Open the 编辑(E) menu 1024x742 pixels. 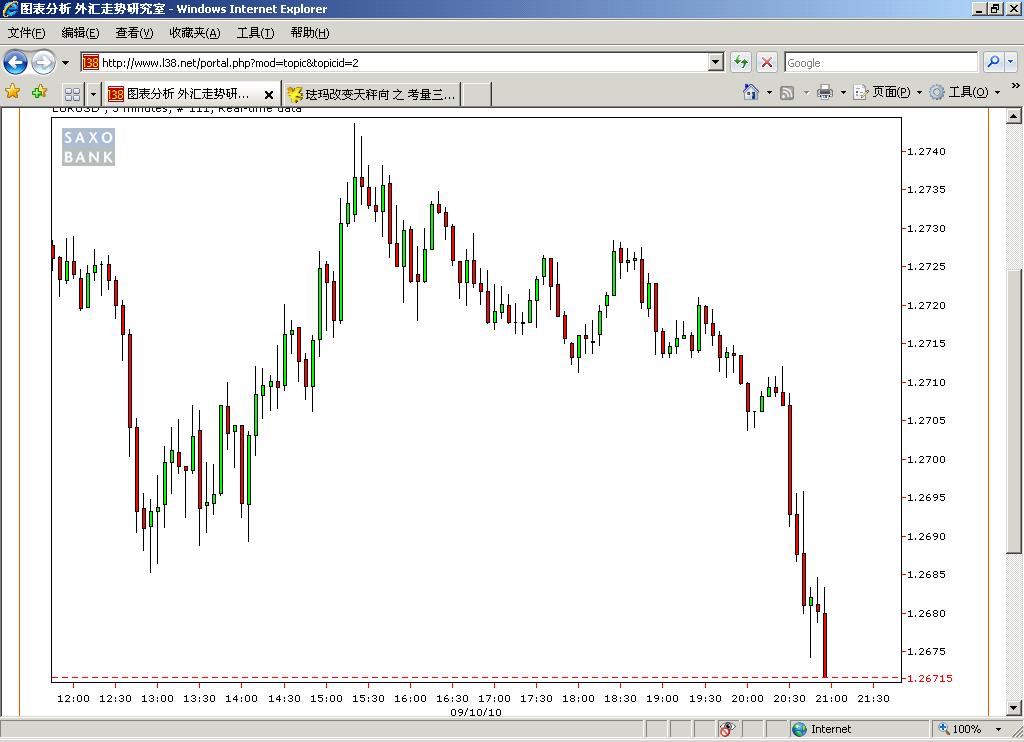(80, 33)
